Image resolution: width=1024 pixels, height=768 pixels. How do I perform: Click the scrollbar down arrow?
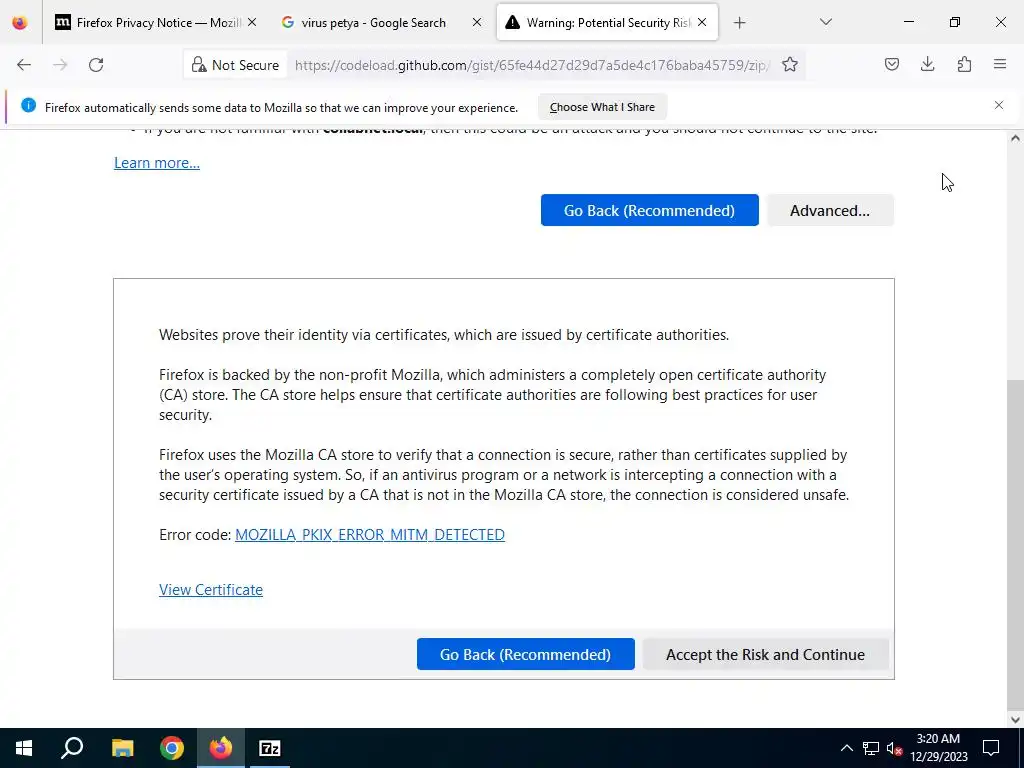pos(1015,720)
